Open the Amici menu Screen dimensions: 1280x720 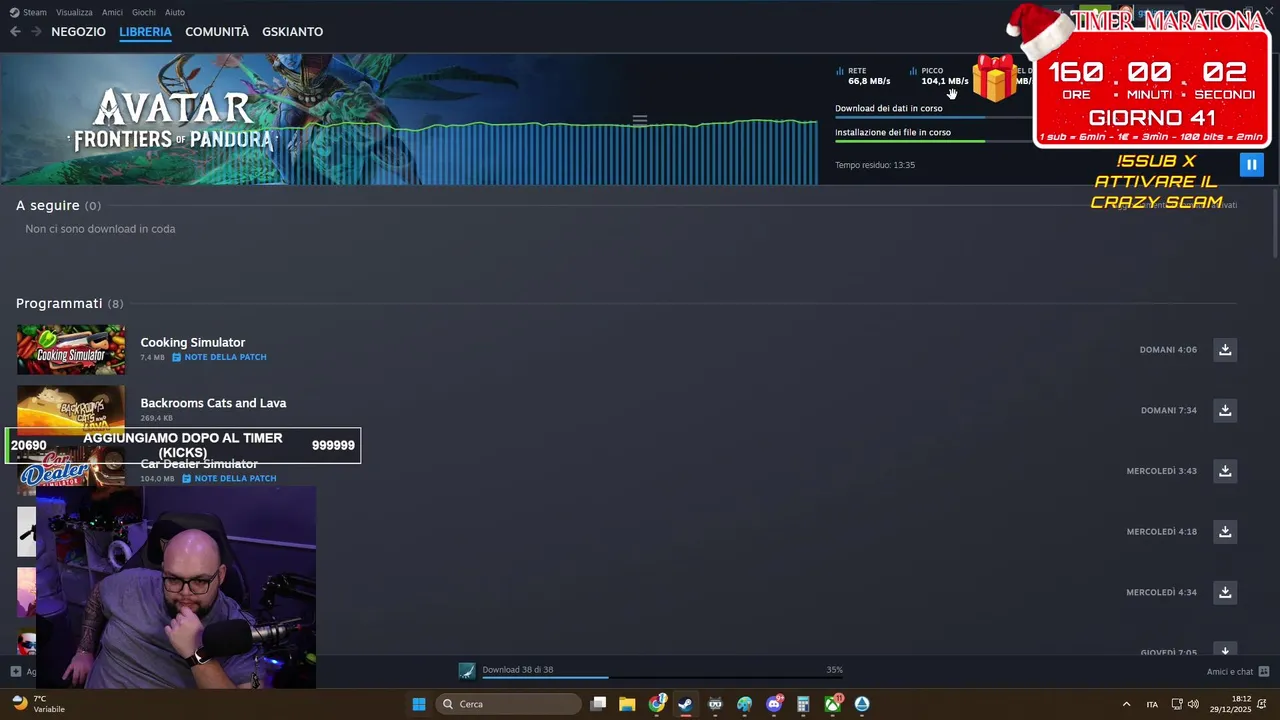pos(112,12)
